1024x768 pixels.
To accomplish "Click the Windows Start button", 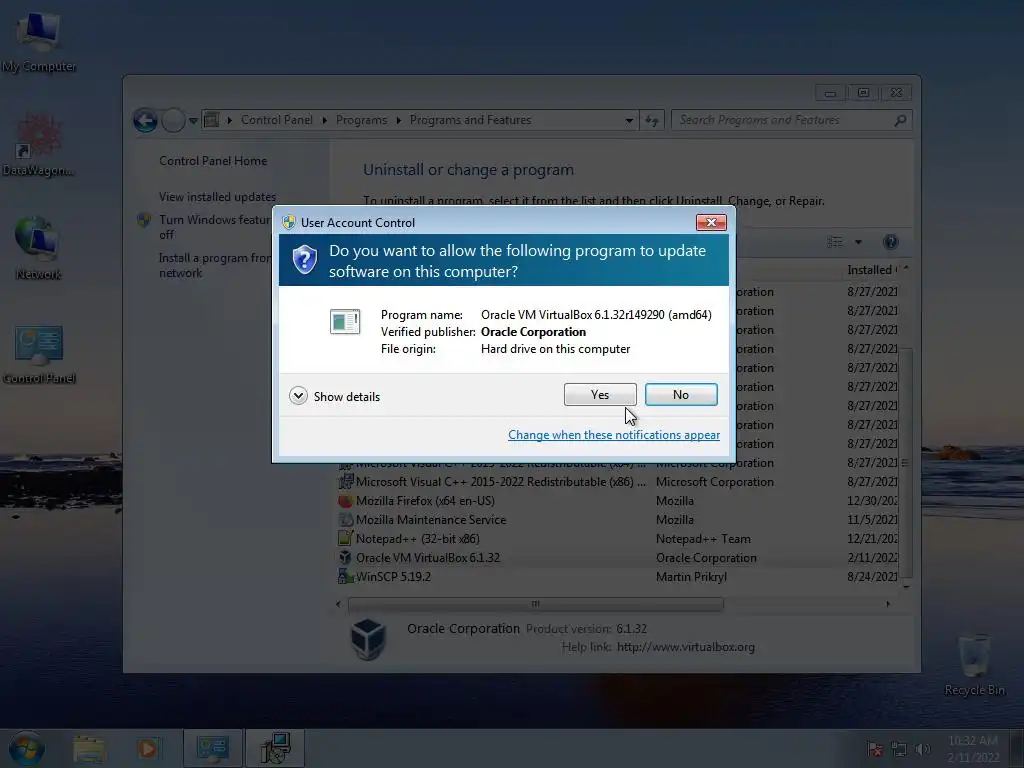I will click(x=26, y=748).
